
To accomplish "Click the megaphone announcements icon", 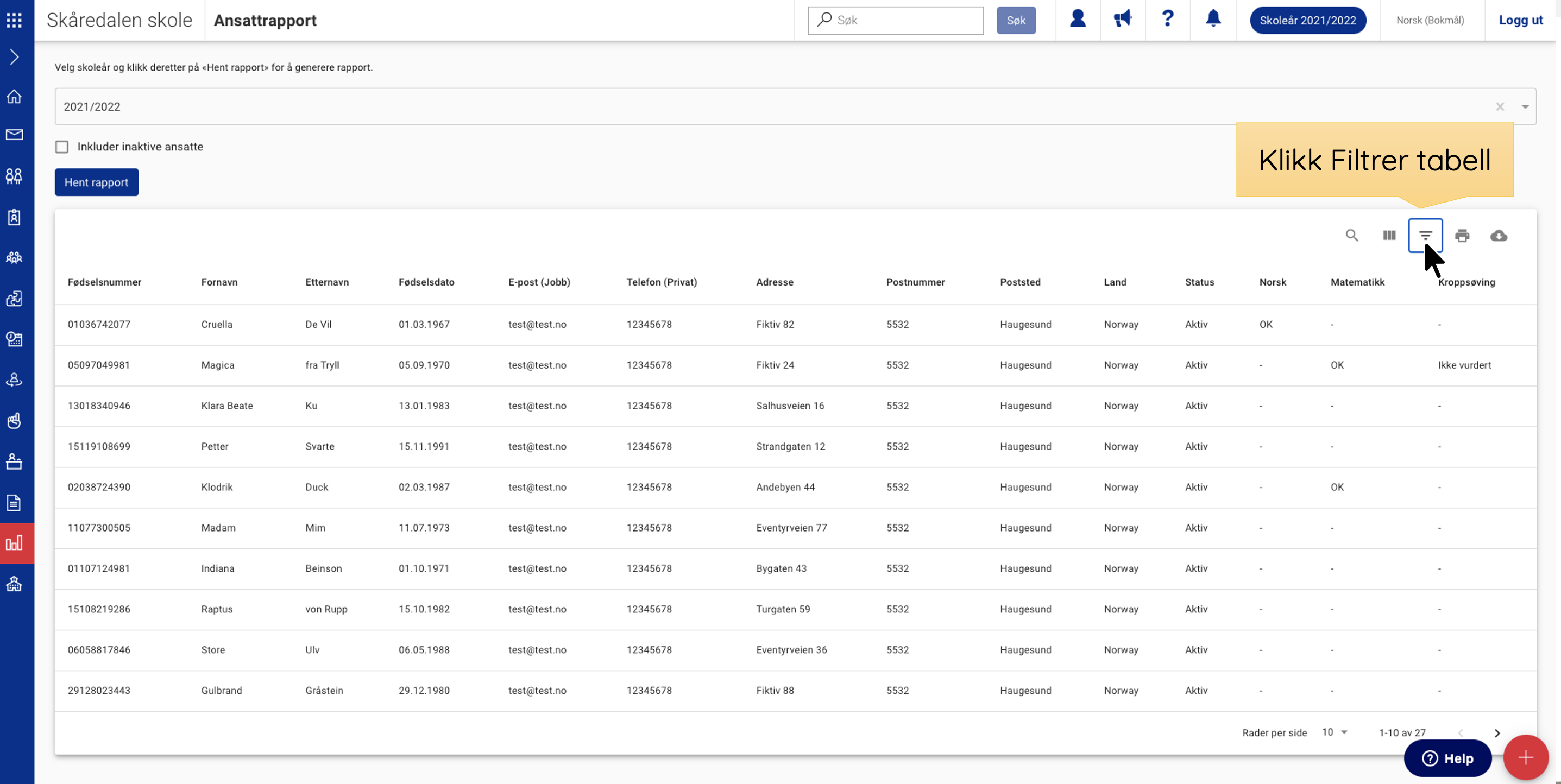I will point(1122,20).
